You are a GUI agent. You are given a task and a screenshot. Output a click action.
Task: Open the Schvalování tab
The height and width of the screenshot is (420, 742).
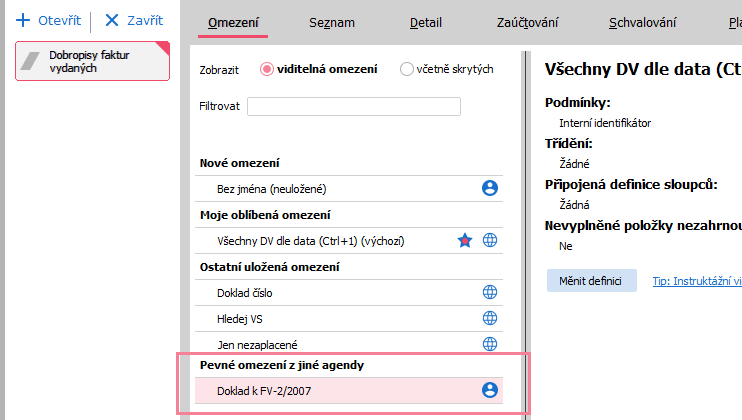642,23
